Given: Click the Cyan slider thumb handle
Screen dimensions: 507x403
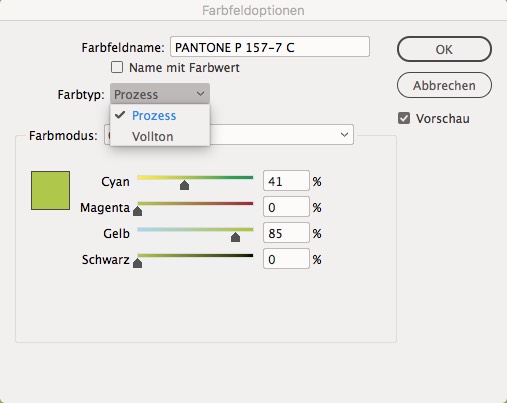Looking at the screenshot, I should (x=184, y=185).
